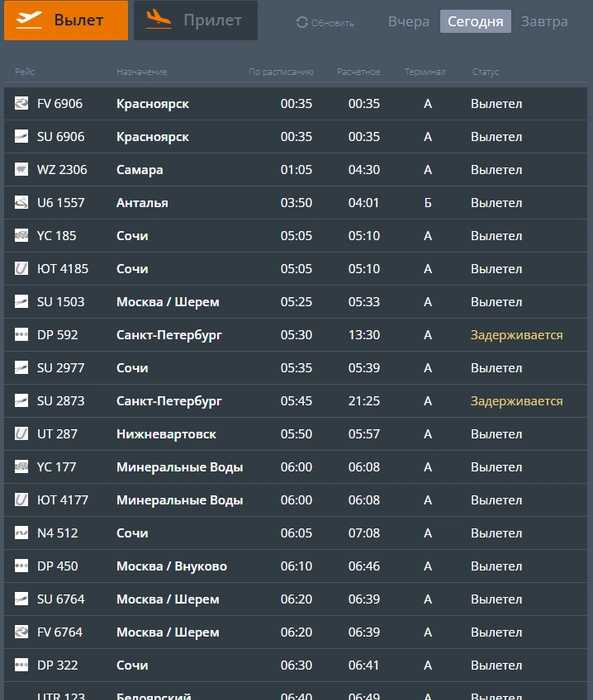Click airline logo for flight FV 6764
Viewport: 593px width, 700px height.
(x=21, y=632)
